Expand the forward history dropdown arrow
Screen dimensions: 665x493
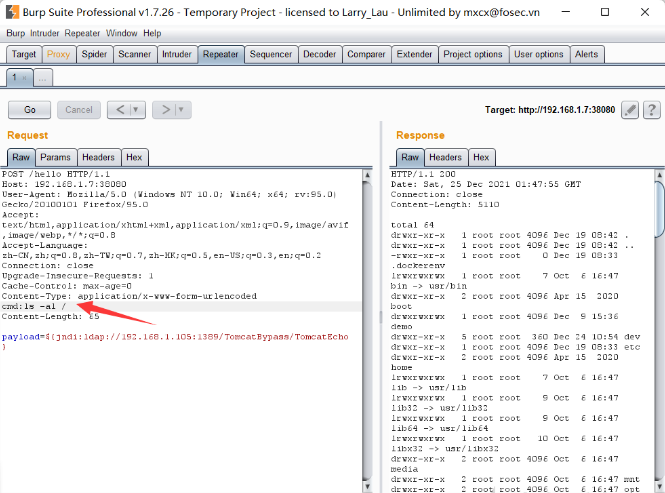pyautogui.click(x=182, y=110)
